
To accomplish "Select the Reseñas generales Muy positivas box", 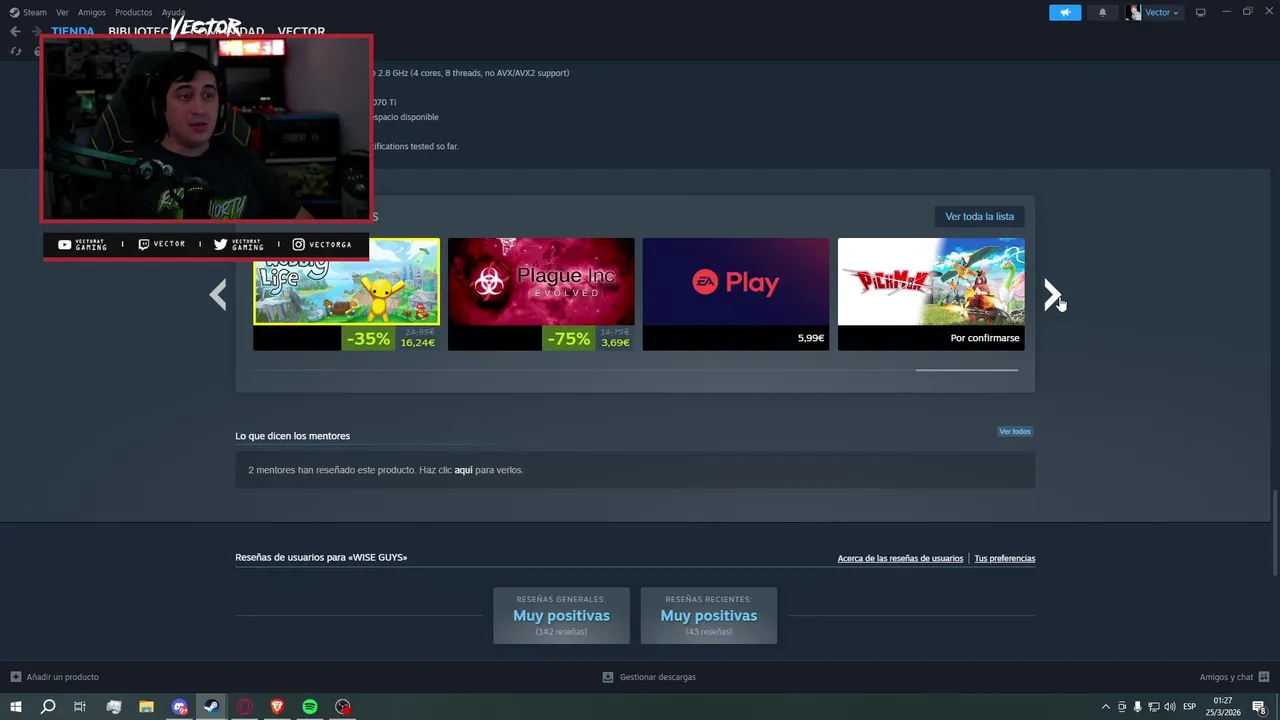I will coord(561,615).
